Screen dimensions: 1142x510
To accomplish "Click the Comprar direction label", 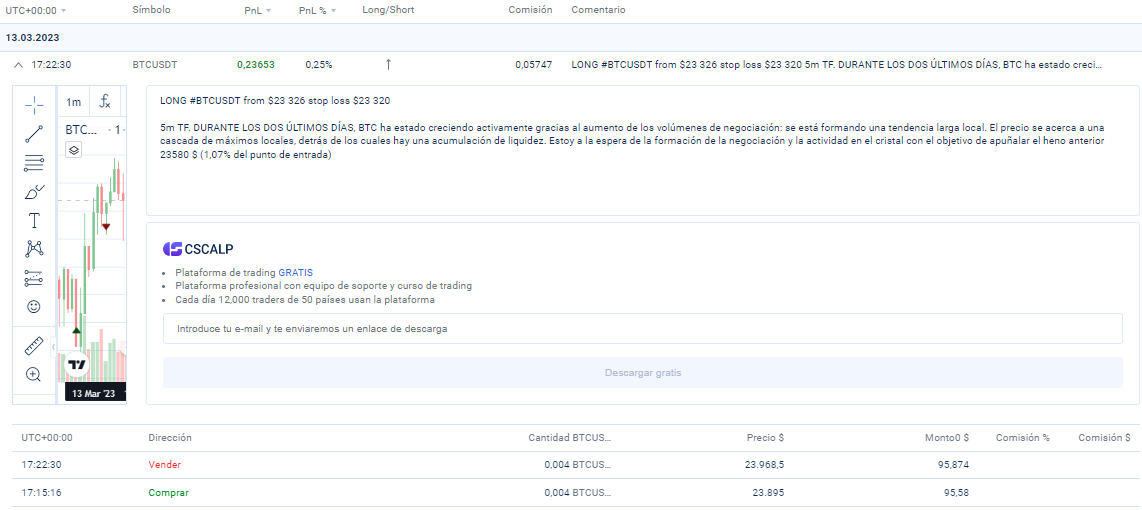I will coord(168,493).
